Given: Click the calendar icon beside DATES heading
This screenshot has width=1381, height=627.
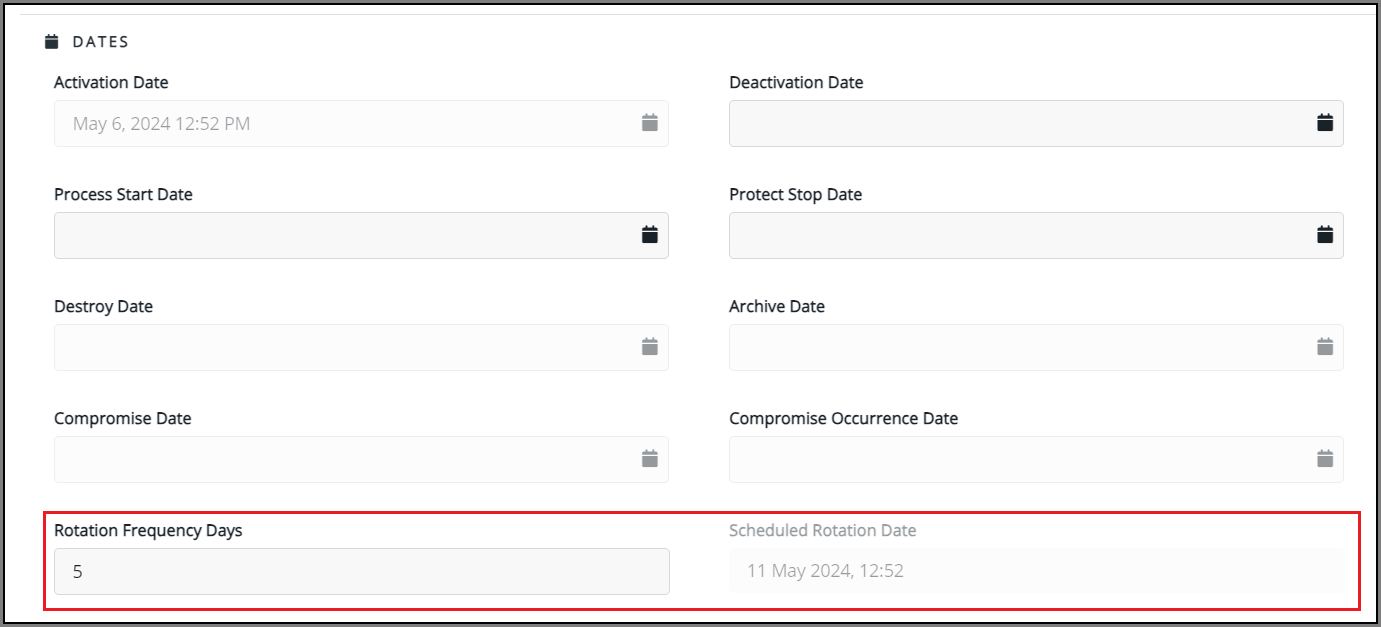Looking at the screenshot, I should coord(52,42).
